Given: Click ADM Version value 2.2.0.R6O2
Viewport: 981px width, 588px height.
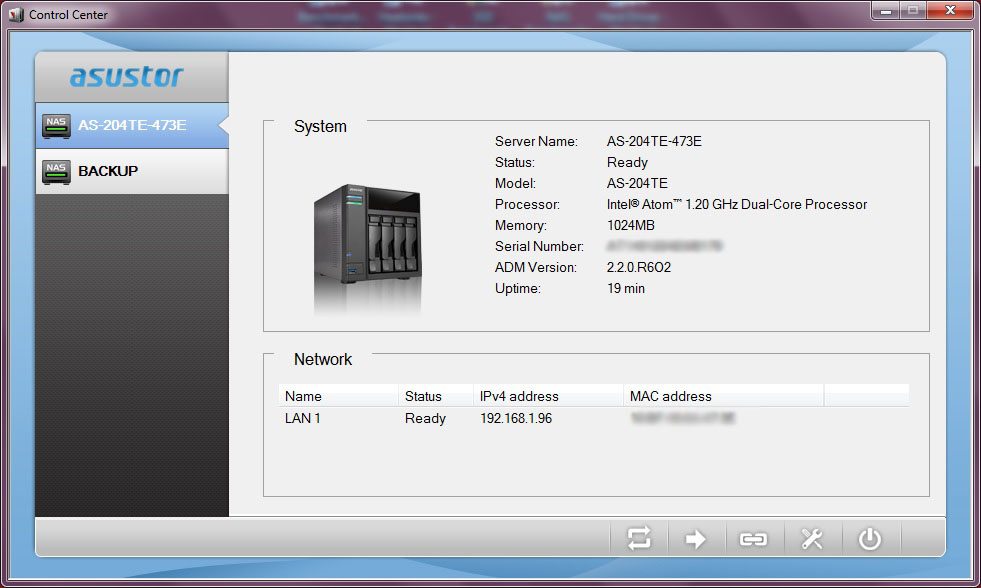Looking at the screenshot, I should pos(639,267).
